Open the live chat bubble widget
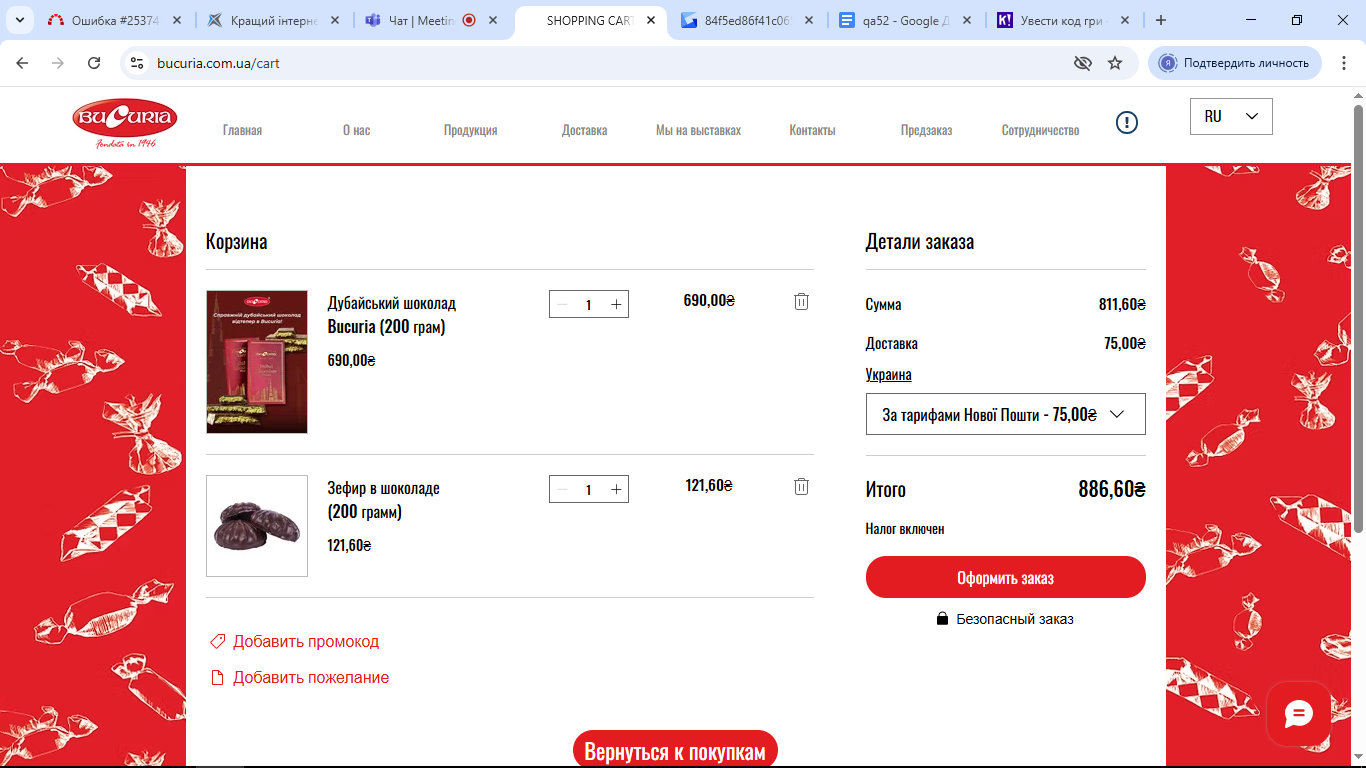 coord(1298,713)
